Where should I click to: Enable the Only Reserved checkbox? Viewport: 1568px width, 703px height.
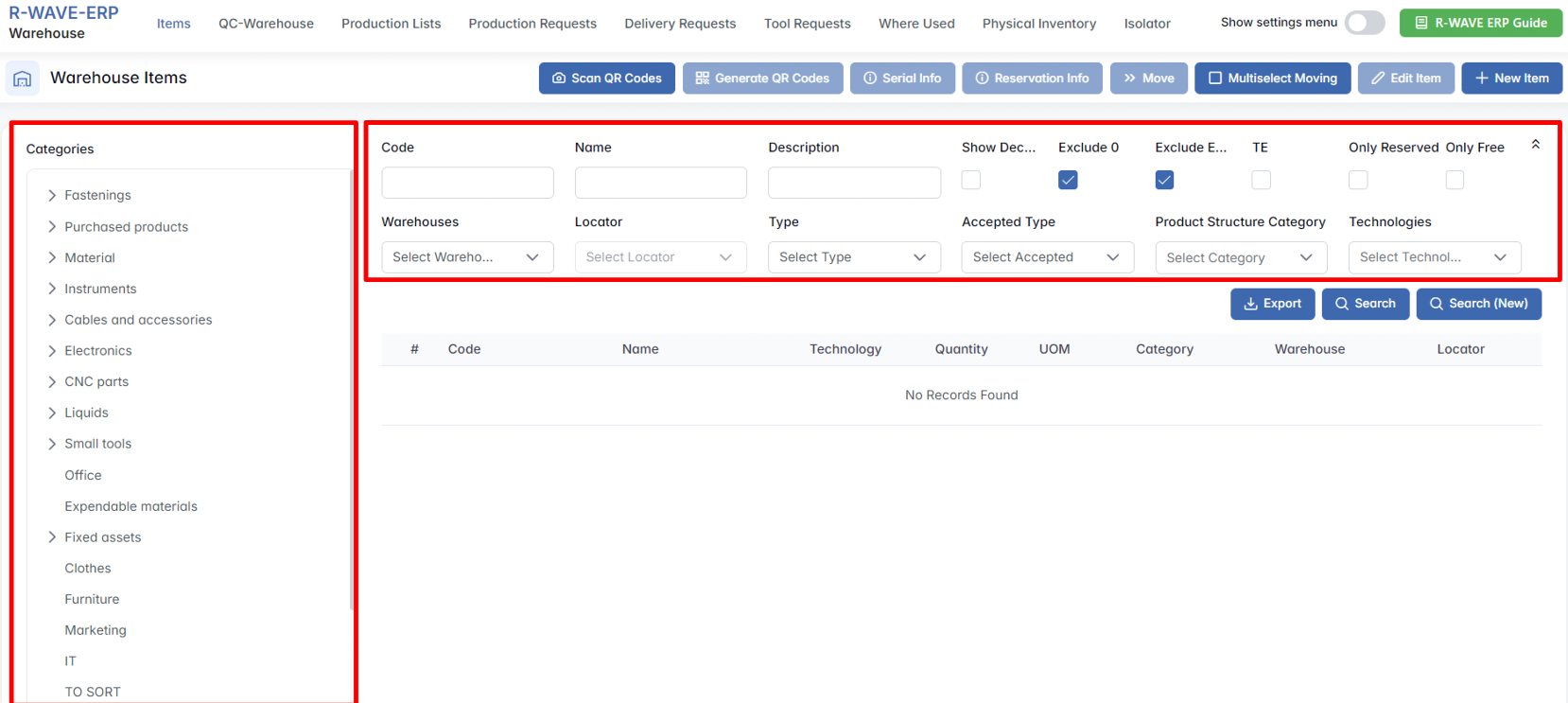1358,180
